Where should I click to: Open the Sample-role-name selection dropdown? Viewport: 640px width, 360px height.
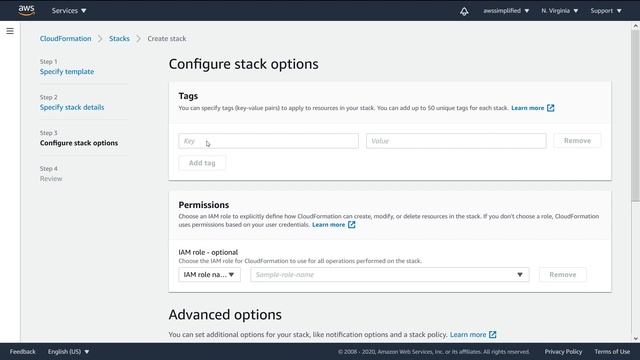[390, 275]
